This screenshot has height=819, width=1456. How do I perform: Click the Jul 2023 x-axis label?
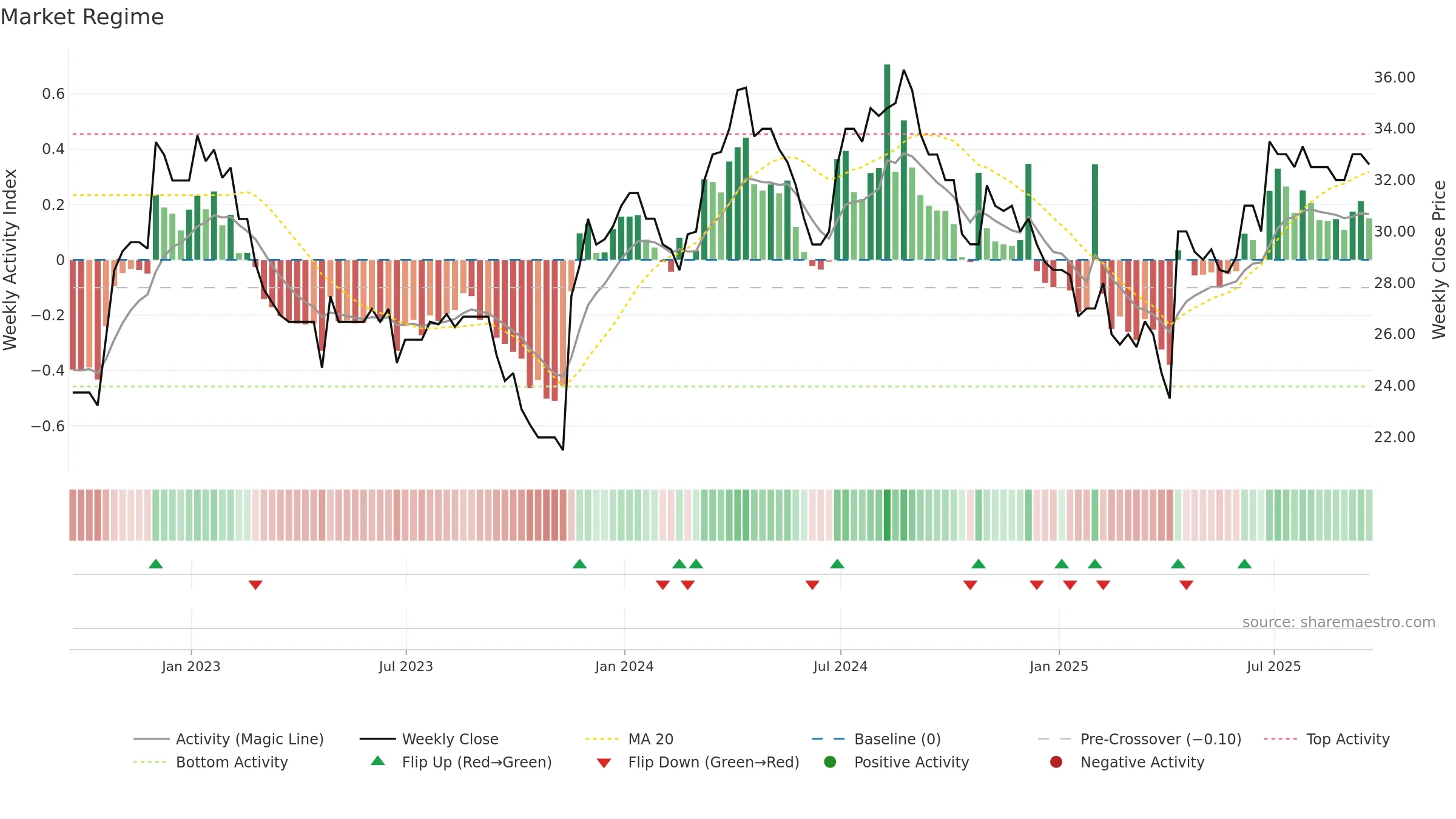(406, 667)
